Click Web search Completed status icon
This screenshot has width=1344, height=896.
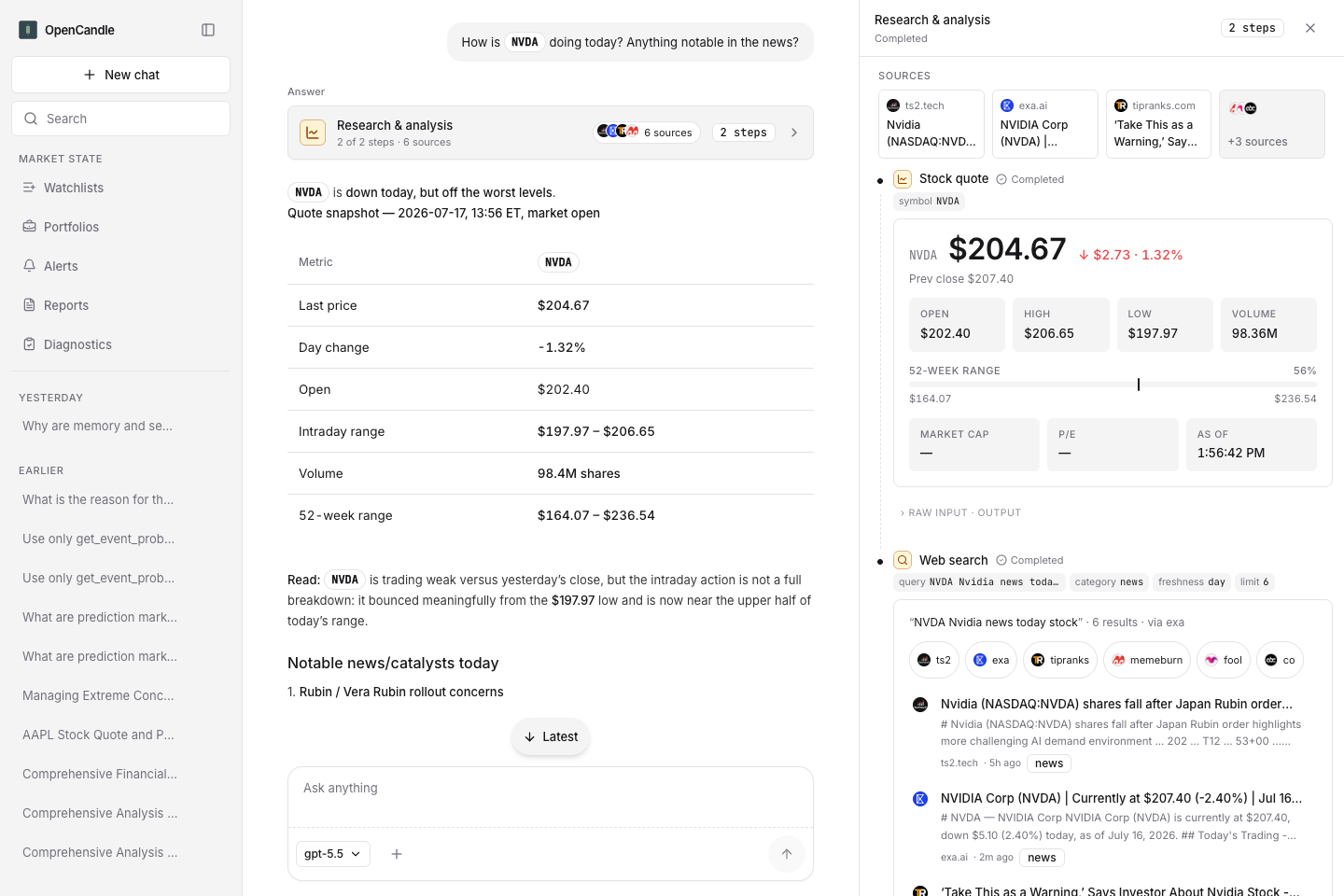coord(1001,560)
